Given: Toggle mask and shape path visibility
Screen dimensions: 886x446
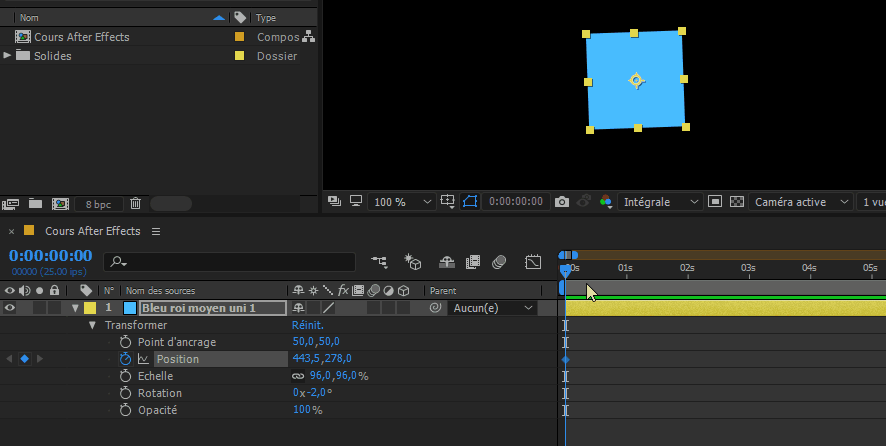Looking at the screenshot, I should [470, 202].
